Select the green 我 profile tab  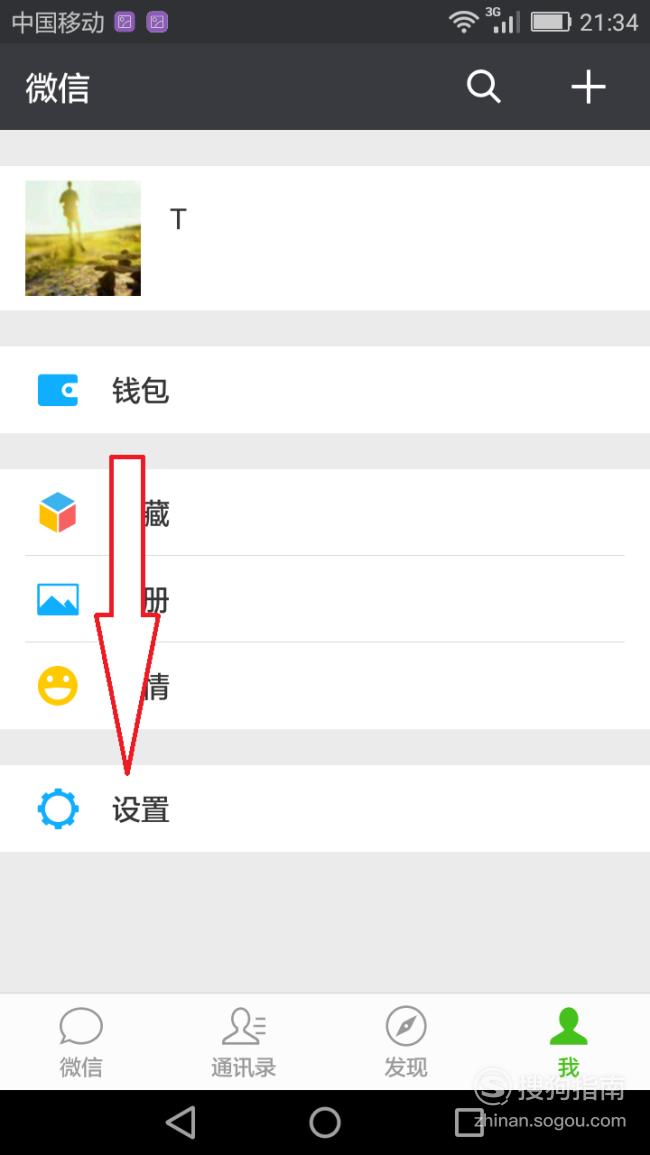coord(568,1042)
